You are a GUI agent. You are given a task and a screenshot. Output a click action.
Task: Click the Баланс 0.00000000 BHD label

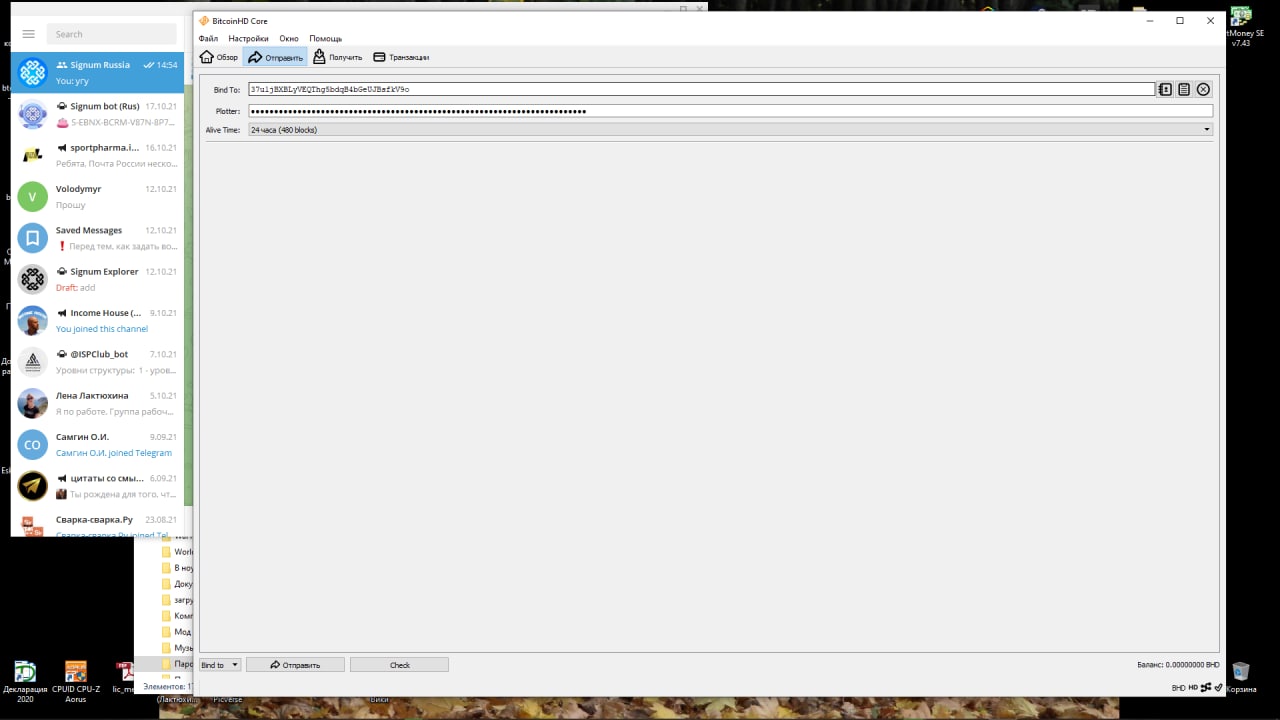(x=1178, y=665)
